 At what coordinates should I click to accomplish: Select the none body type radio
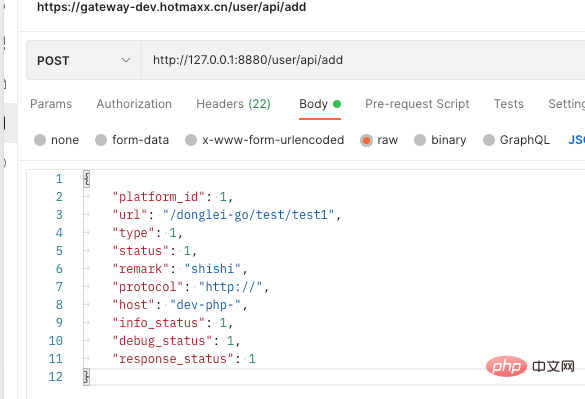click(x=40, y=140)
